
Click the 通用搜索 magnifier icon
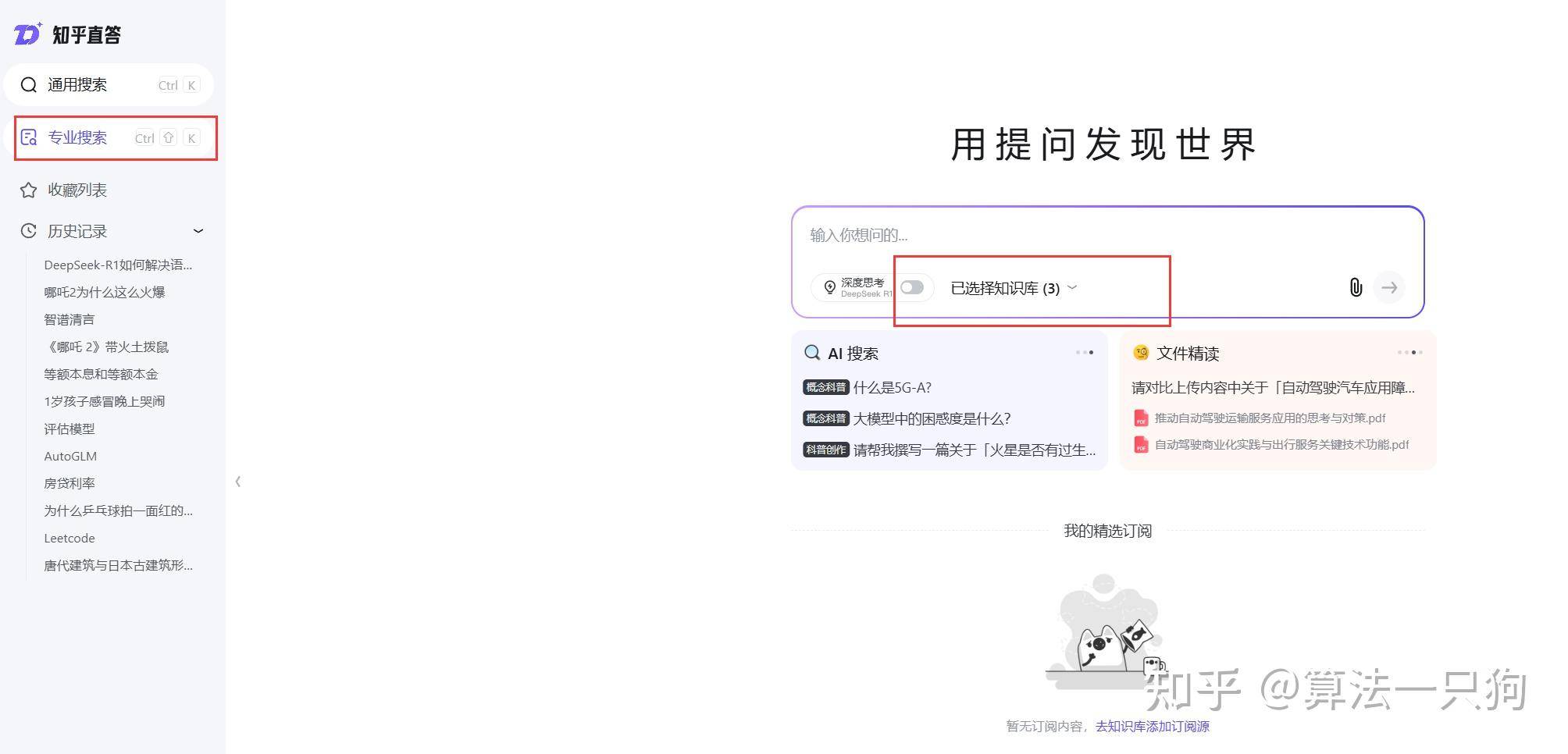29,85
